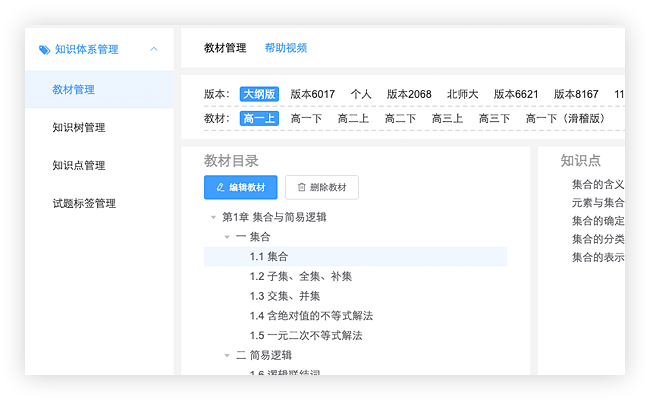The image size is (650, 400).
Task: Collapse the 知识体系管理 sidebar menu chevron
Action: 153,49
